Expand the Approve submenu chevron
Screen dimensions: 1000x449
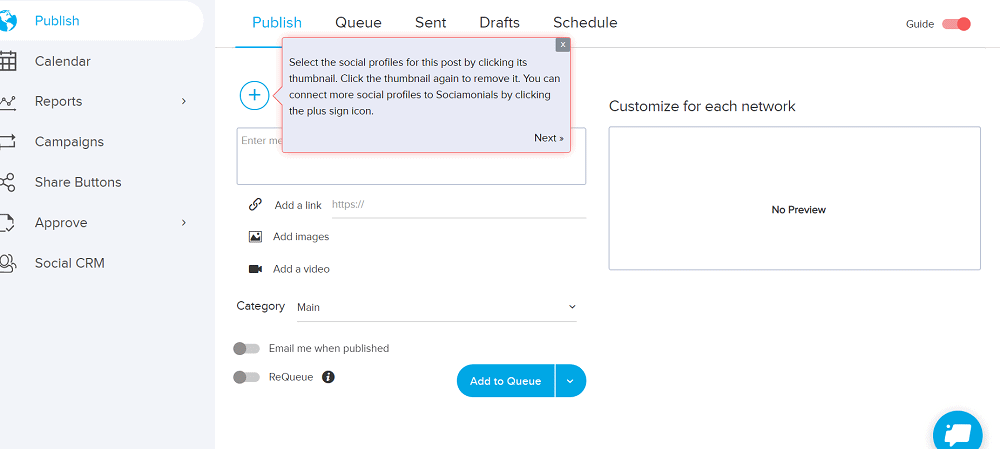(184, 223)
